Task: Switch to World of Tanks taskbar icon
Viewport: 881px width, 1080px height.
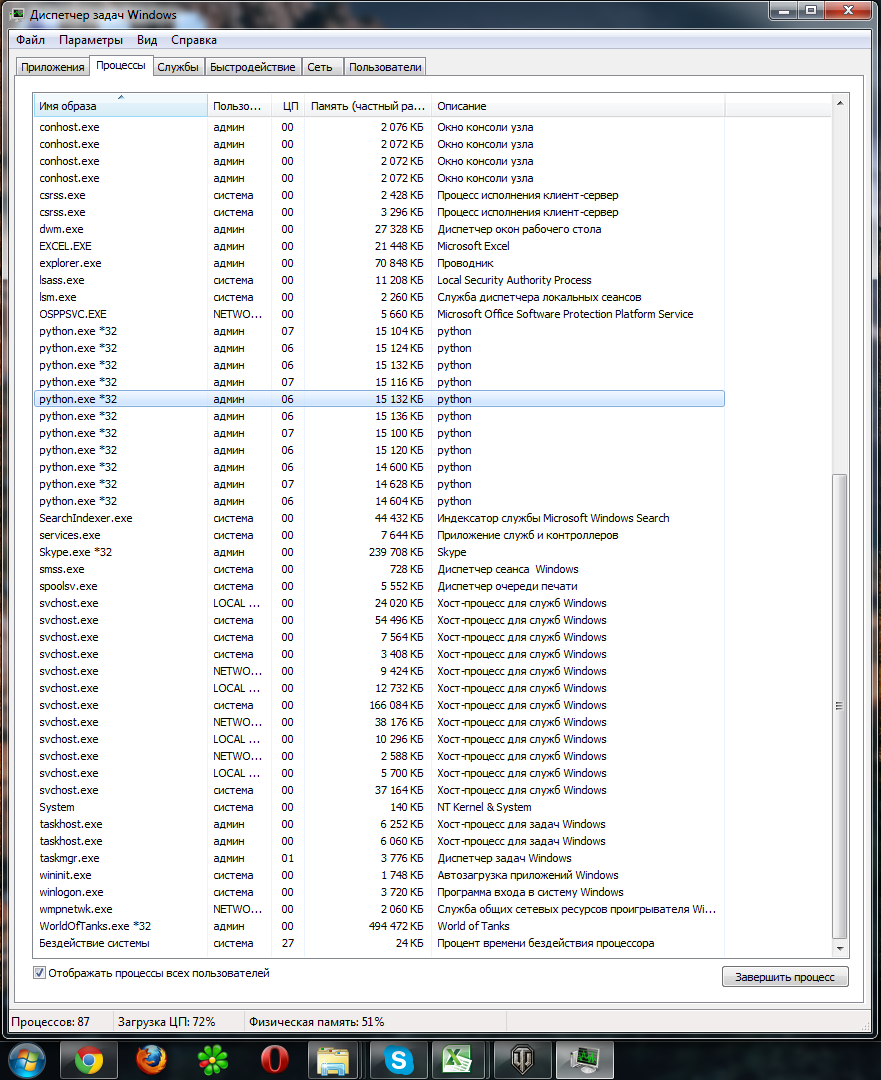Action: pyautogui.click(x=523, y=1060)
